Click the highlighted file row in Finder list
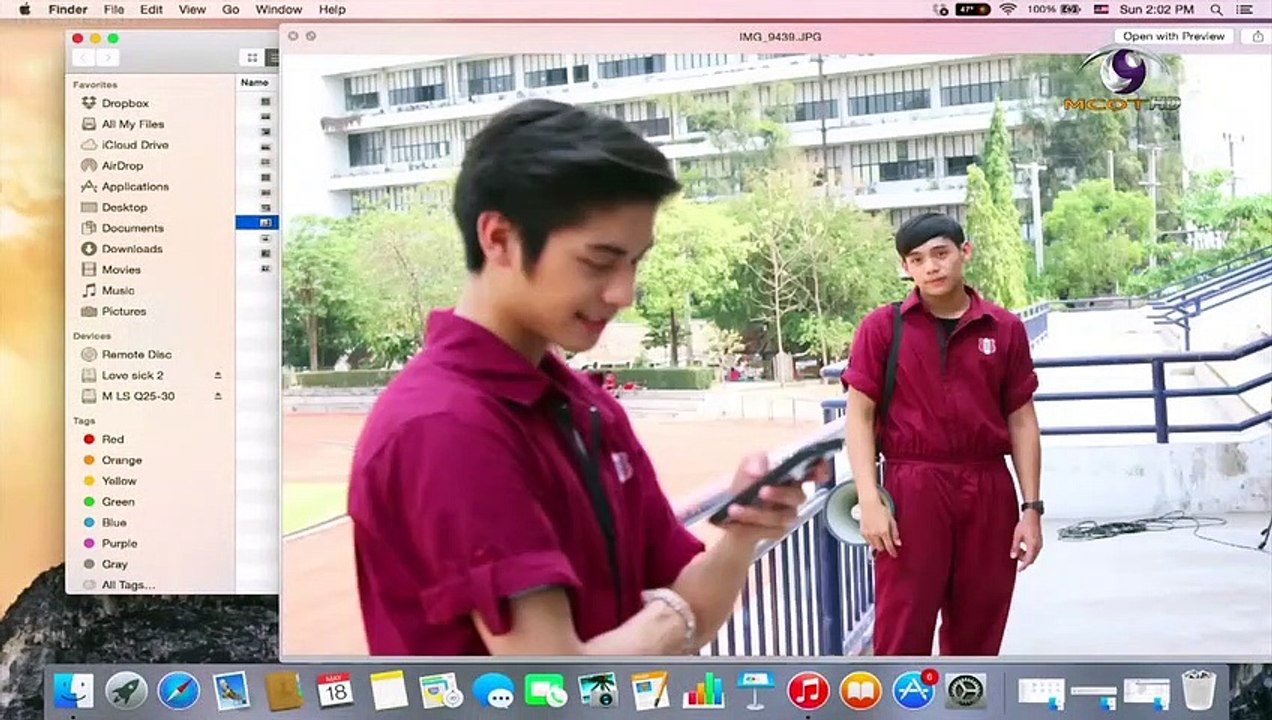 click(x=257, y=222)
